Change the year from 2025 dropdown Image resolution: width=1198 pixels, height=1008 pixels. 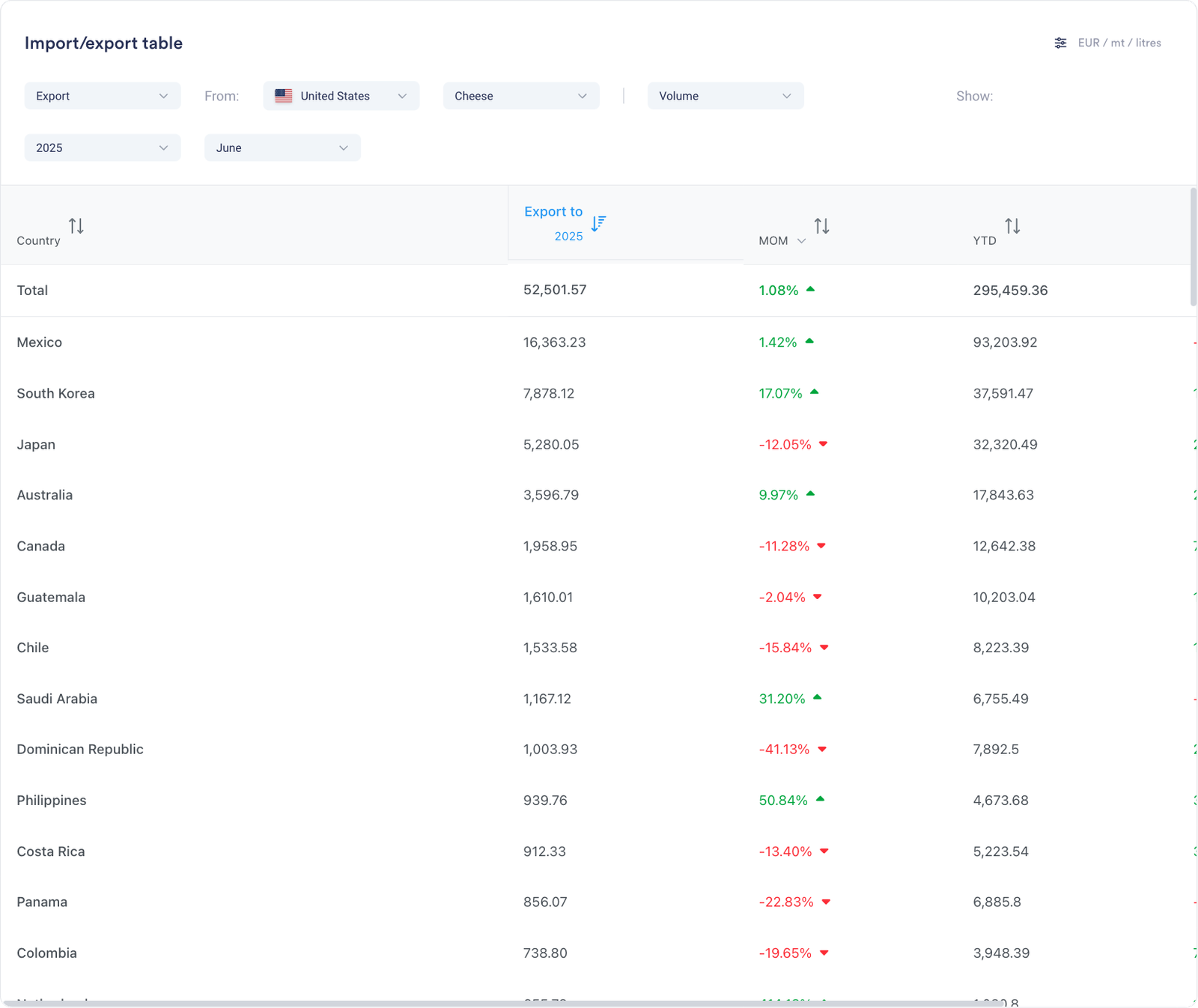[103, 148]
